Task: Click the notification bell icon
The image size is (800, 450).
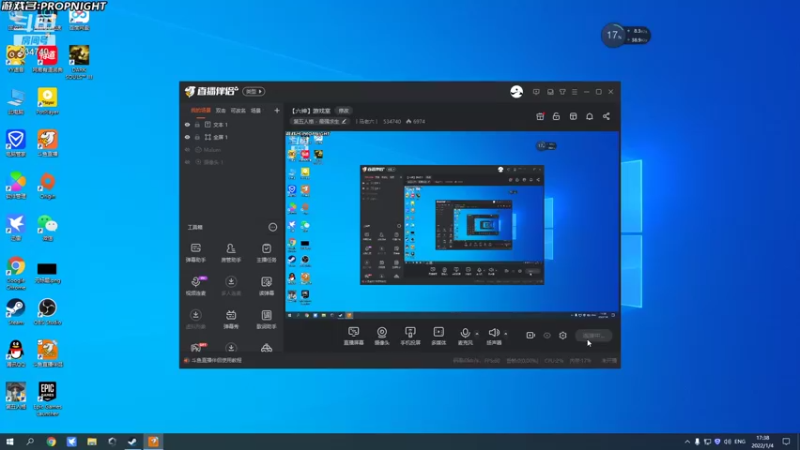Action: click(x=589, y=116)
